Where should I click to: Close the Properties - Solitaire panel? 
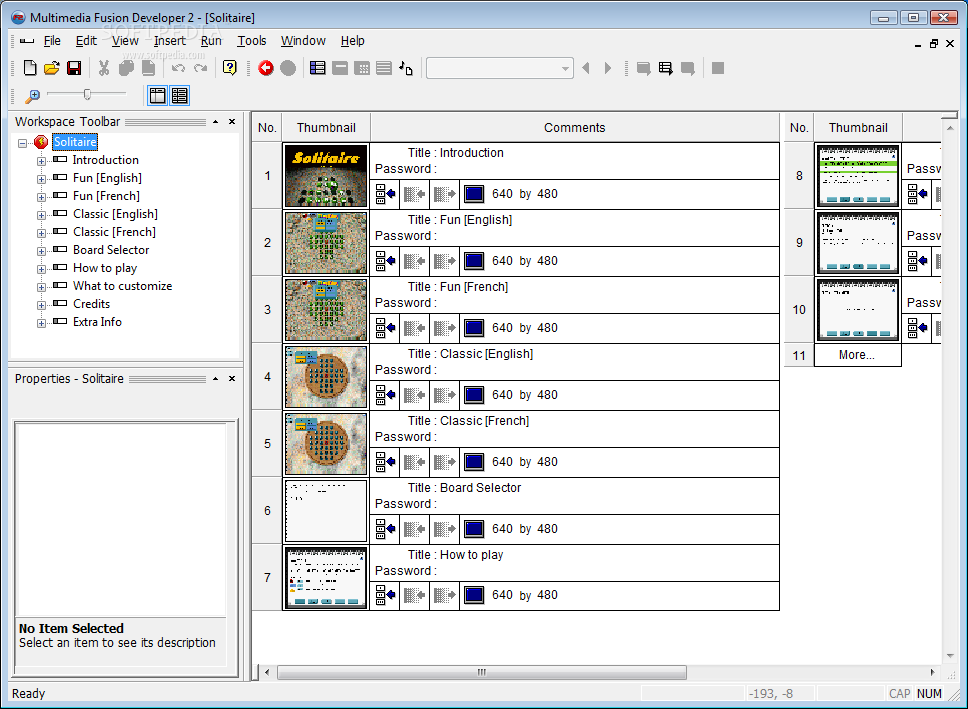pyautogui.click(x=232, y=379)
